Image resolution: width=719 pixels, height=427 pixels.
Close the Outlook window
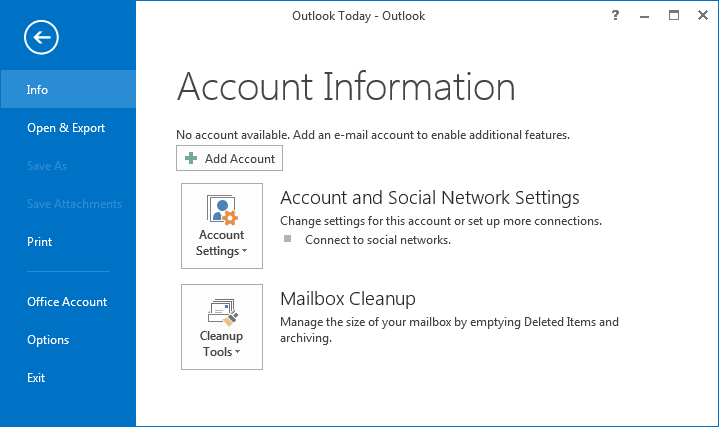click(x=702, y=16)
